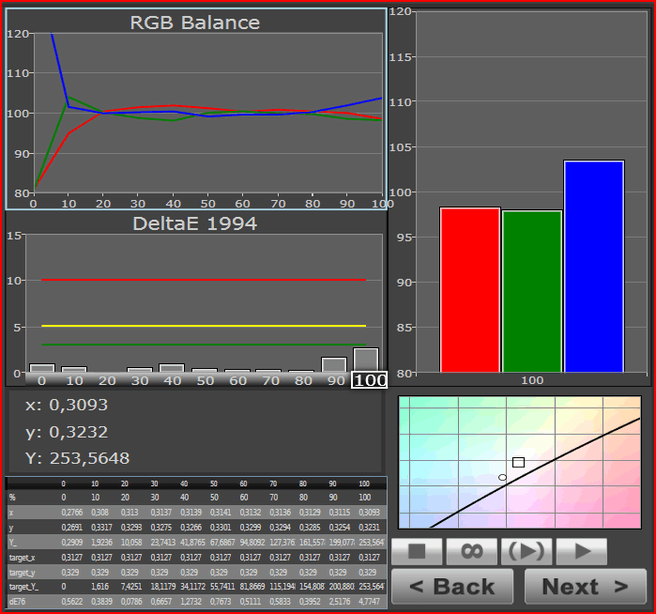656x614 pixels.
Task: Click table cell 1,616 in target_Y_ row
Action: (100, 586)
